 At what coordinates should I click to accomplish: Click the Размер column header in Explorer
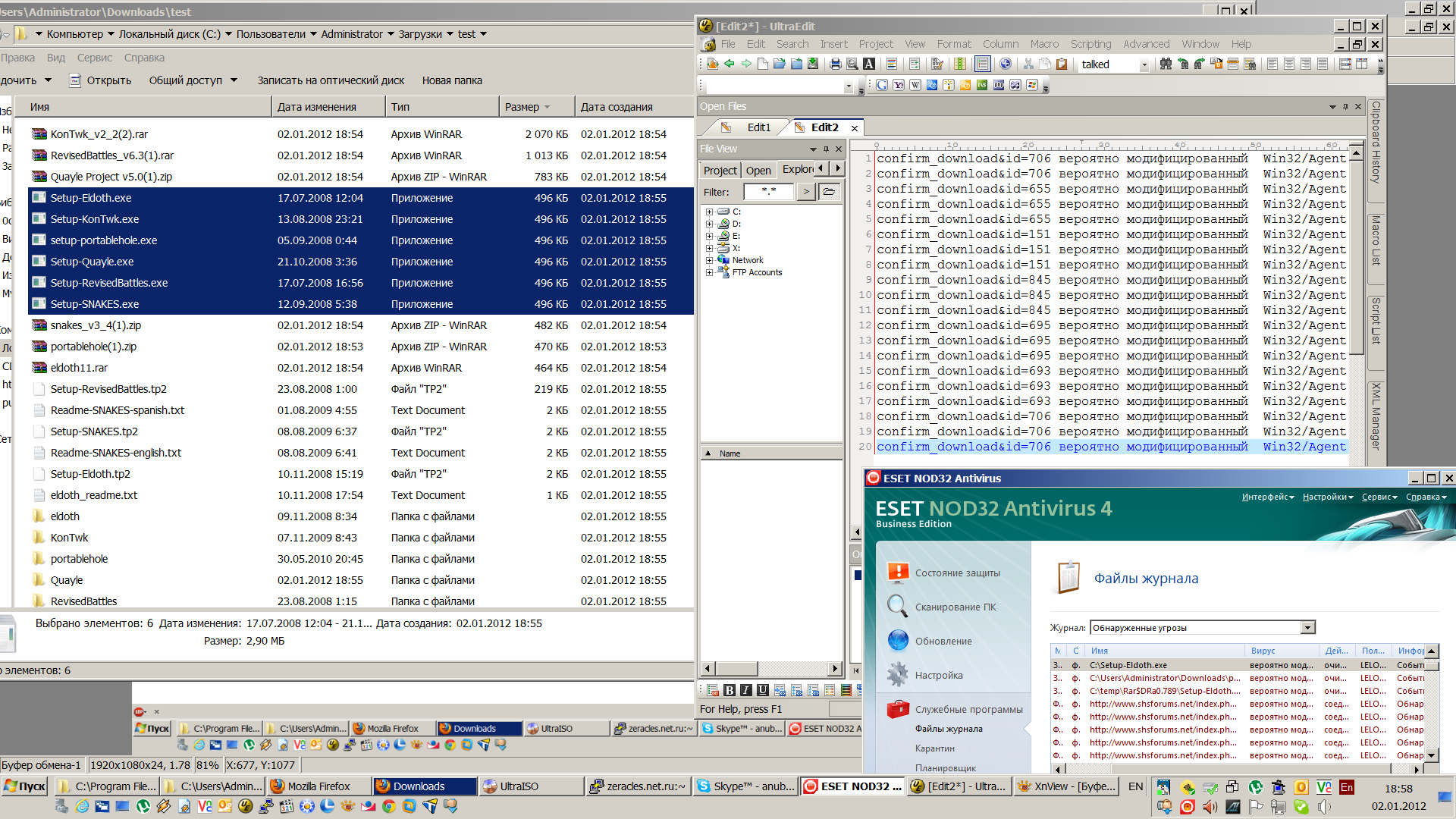click(536, 107)
